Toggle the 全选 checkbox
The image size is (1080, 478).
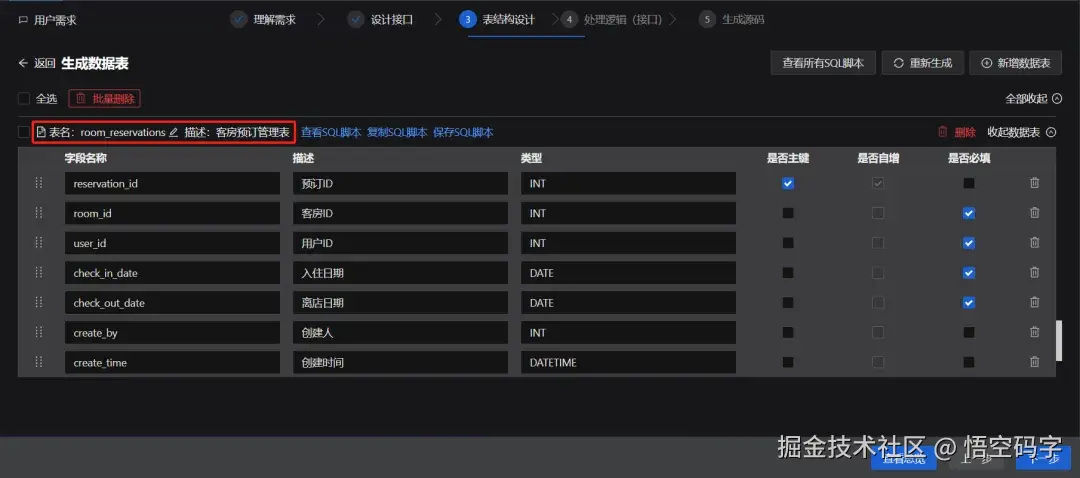pos(24,98)
